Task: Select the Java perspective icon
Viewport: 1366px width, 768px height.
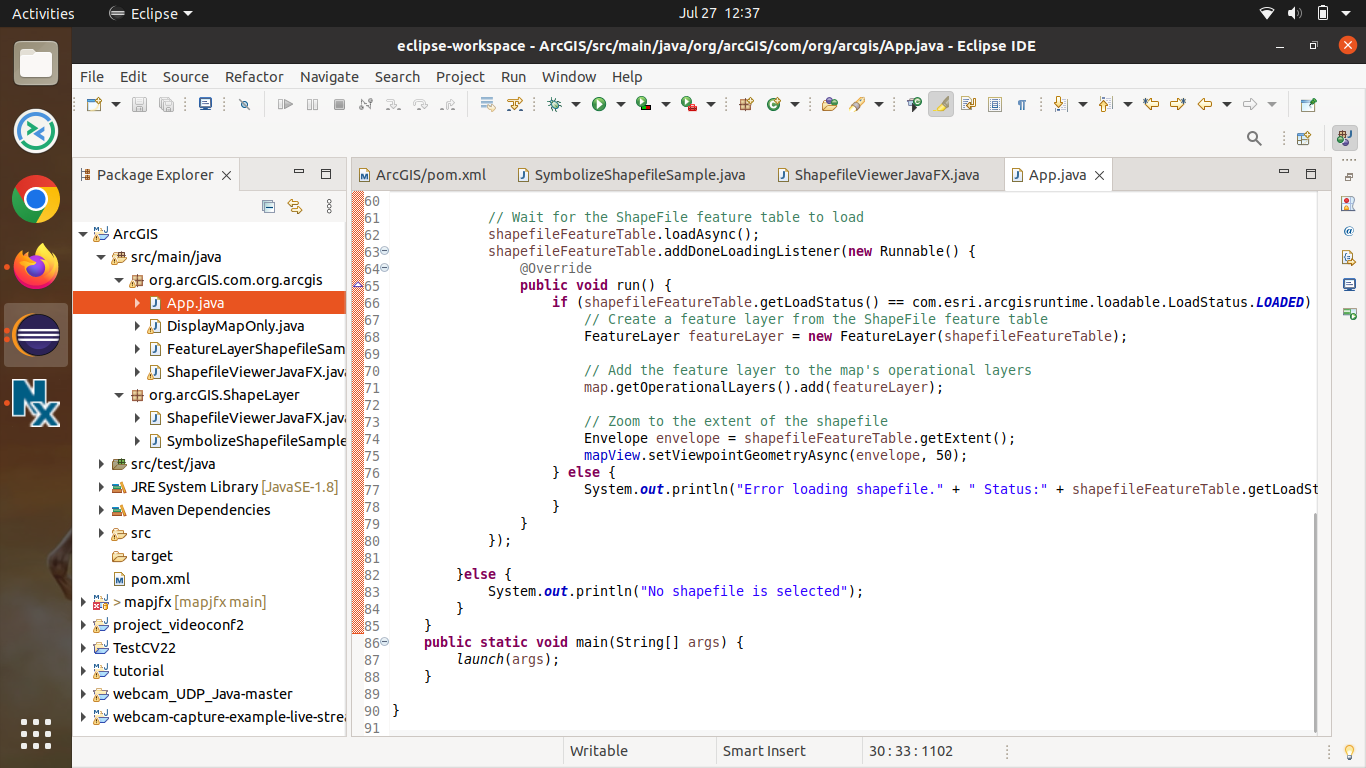Action: point(1343,138)
